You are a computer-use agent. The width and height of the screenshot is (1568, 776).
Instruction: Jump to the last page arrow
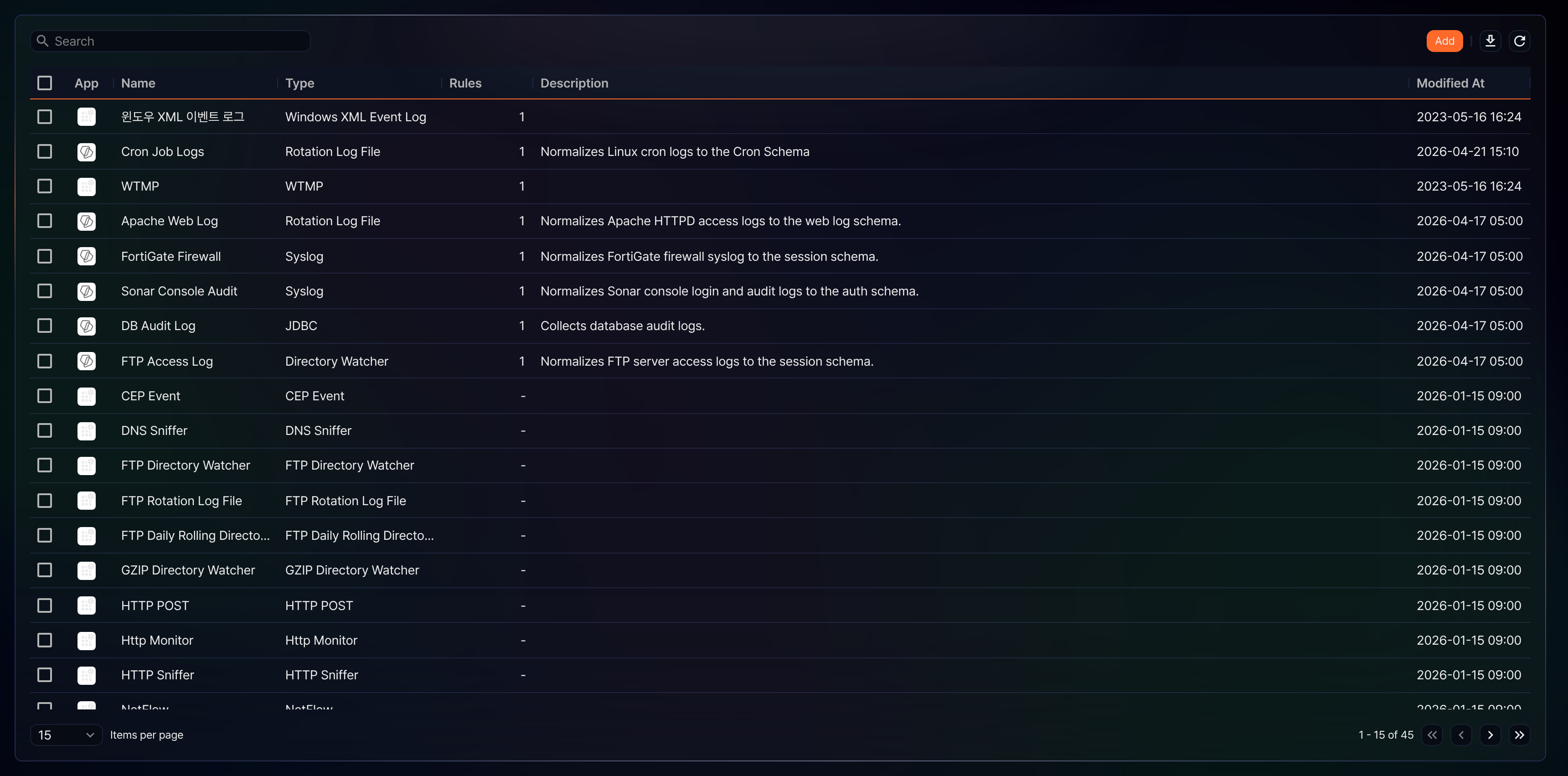pos(1519,735)
